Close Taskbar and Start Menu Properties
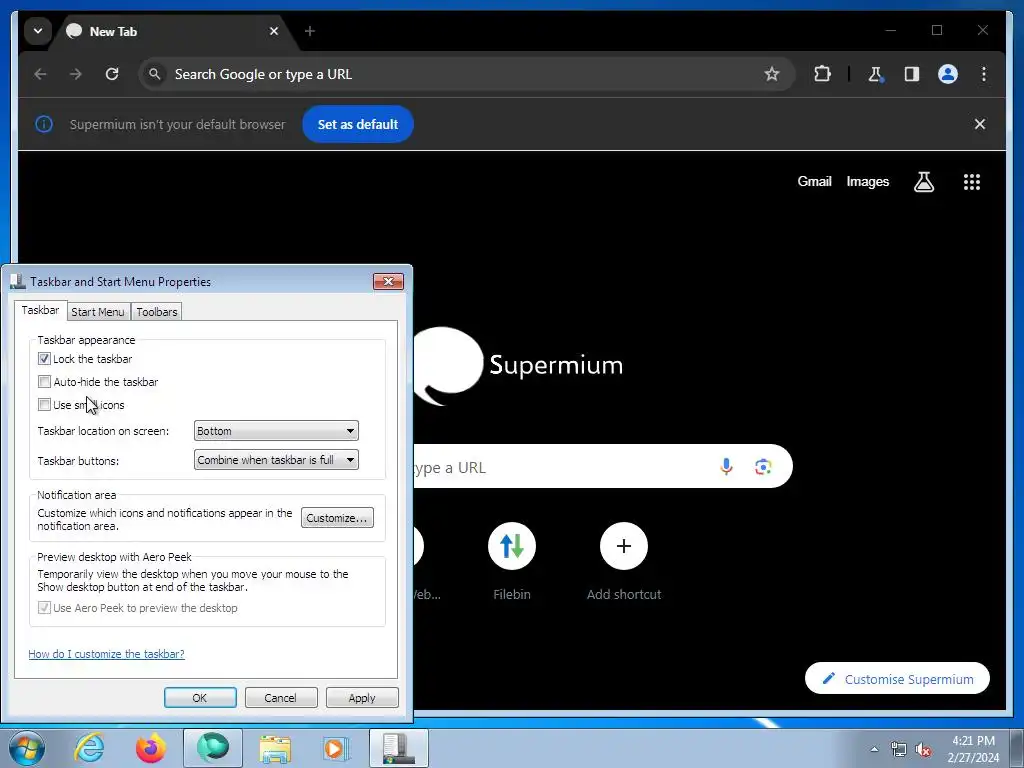The image size is (1024, 768). point(389,281)
